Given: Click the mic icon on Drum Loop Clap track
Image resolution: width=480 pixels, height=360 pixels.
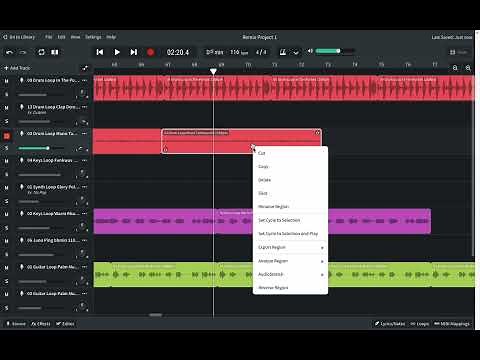Looking at the screenshot, I should [x=22, y=107].
